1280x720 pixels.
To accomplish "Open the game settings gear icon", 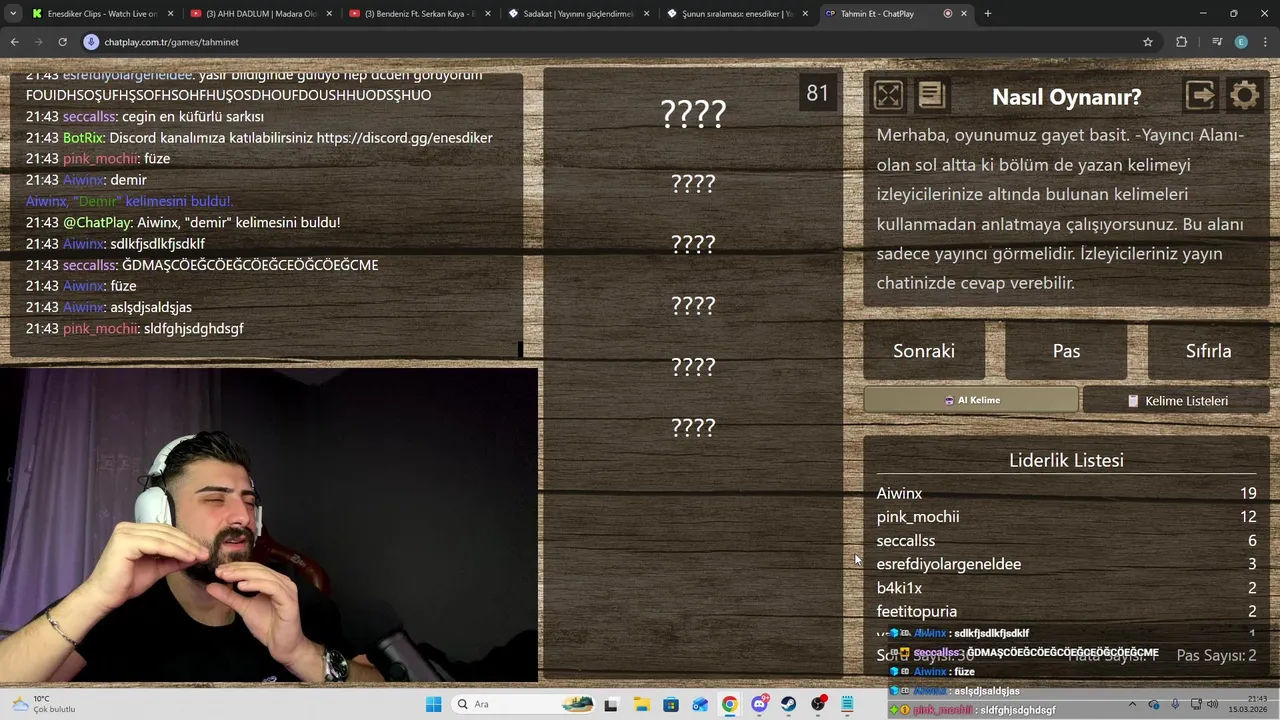I will click(1245, 95).
